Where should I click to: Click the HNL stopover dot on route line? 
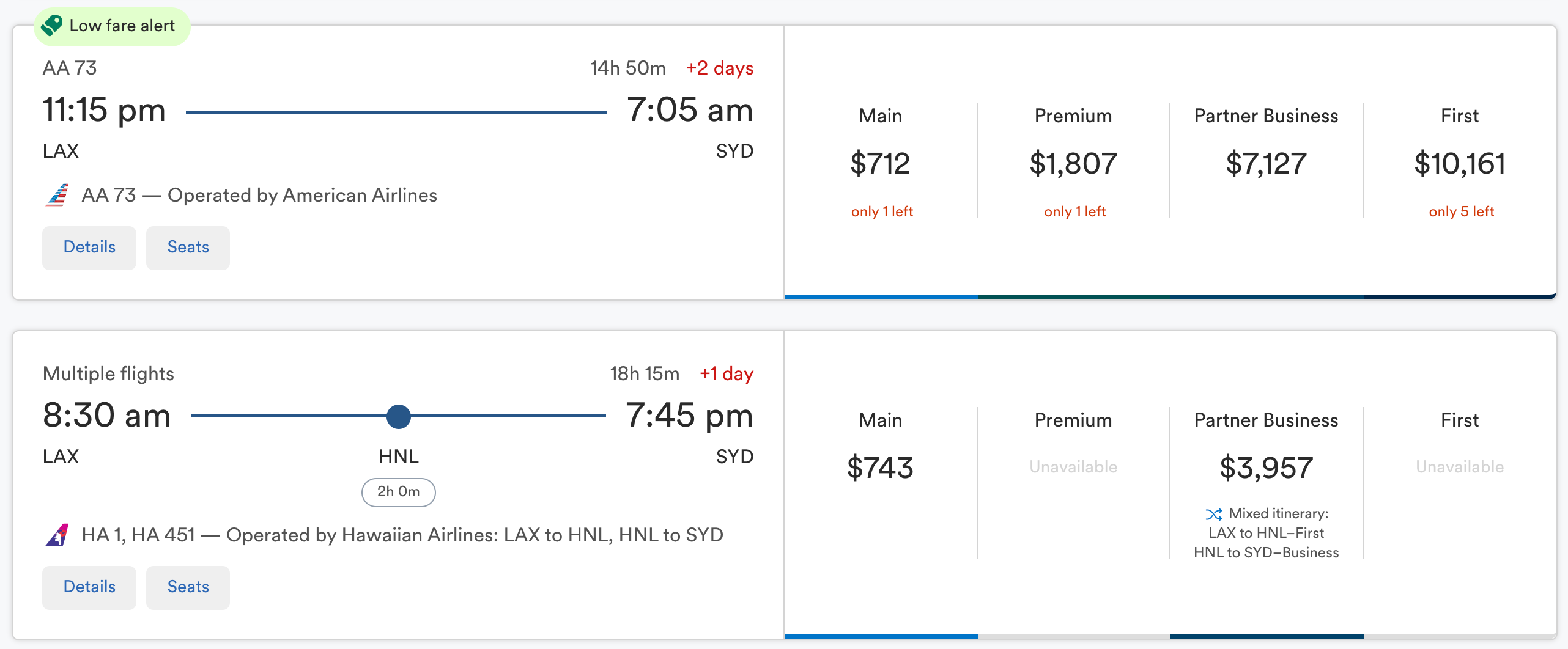pos(399,416)
